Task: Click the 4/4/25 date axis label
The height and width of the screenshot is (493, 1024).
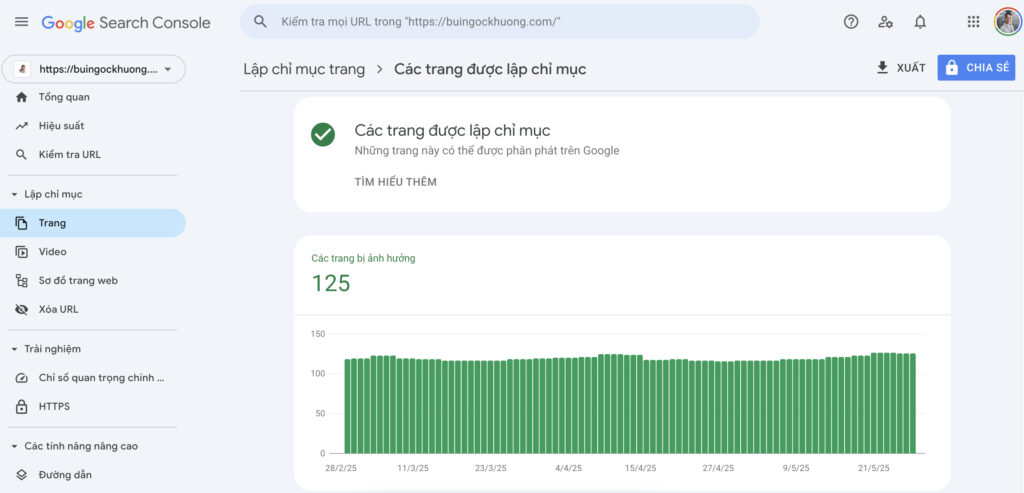Action: (x=569, y=468)
